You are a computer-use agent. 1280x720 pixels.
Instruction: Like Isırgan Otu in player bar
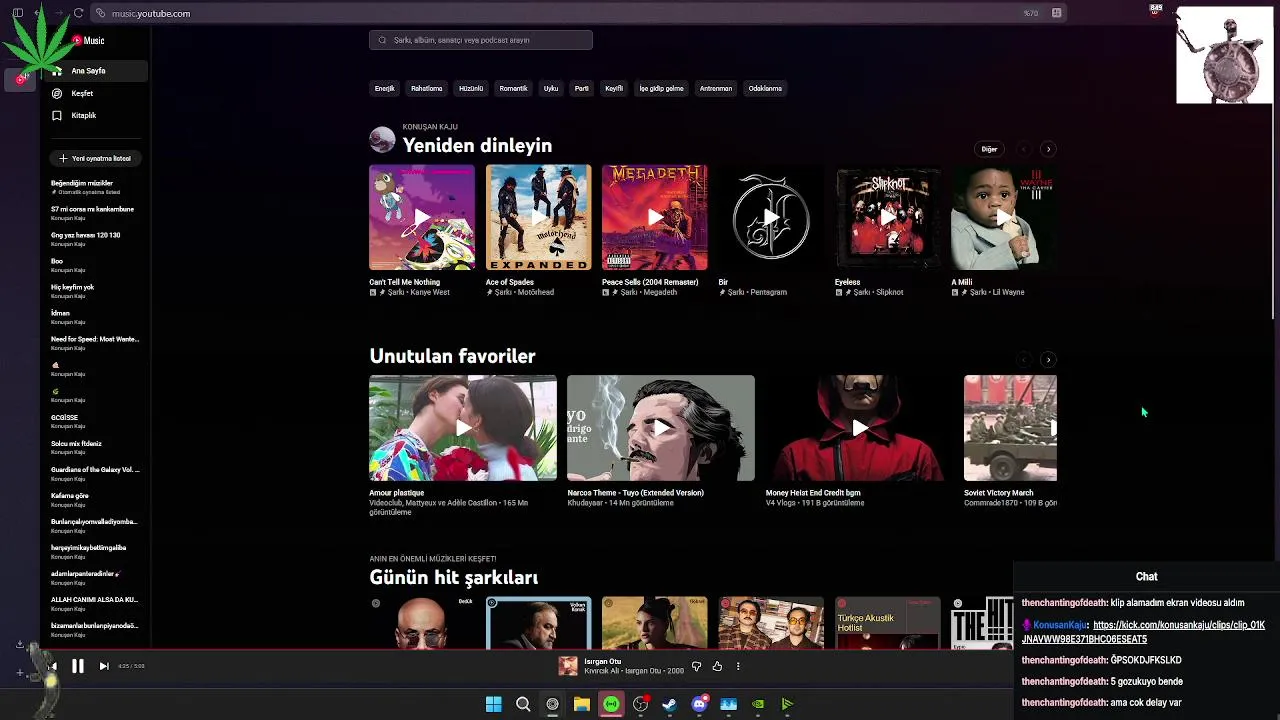click(x=717, y=666)
